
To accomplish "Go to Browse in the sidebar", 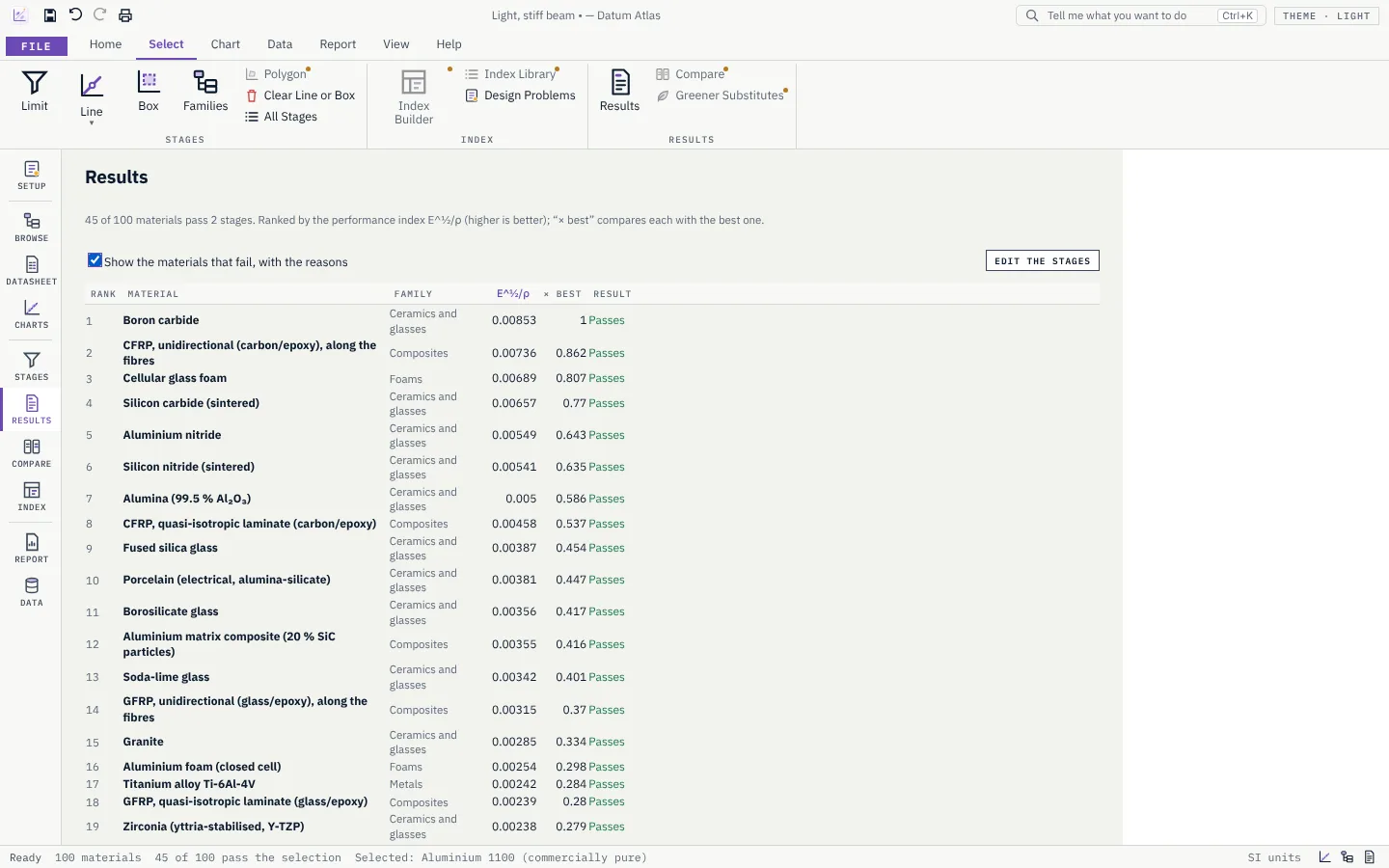I will click(32, 228).
